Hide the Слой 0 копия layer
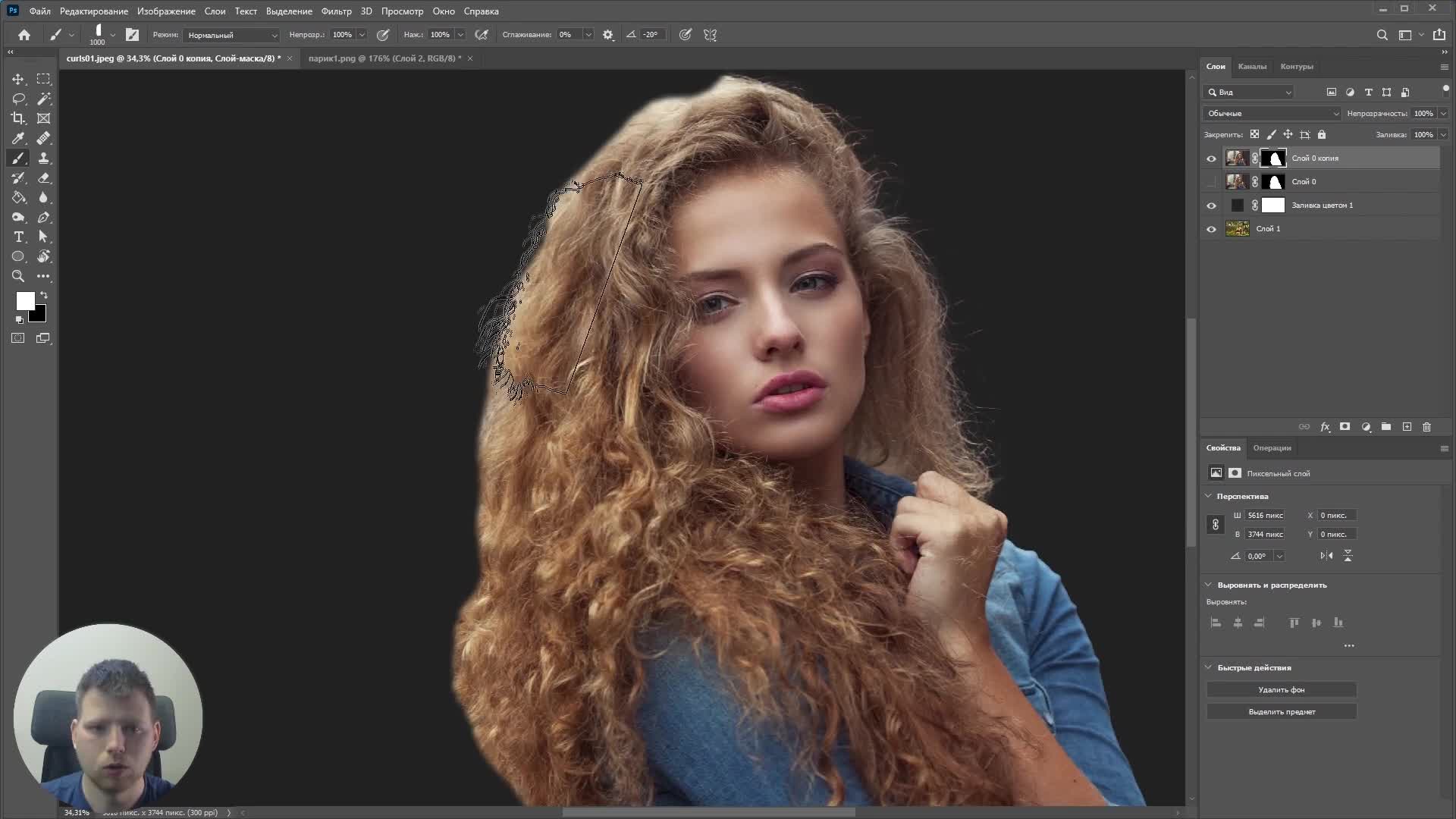1456x819 pixels. point(1211,158)
